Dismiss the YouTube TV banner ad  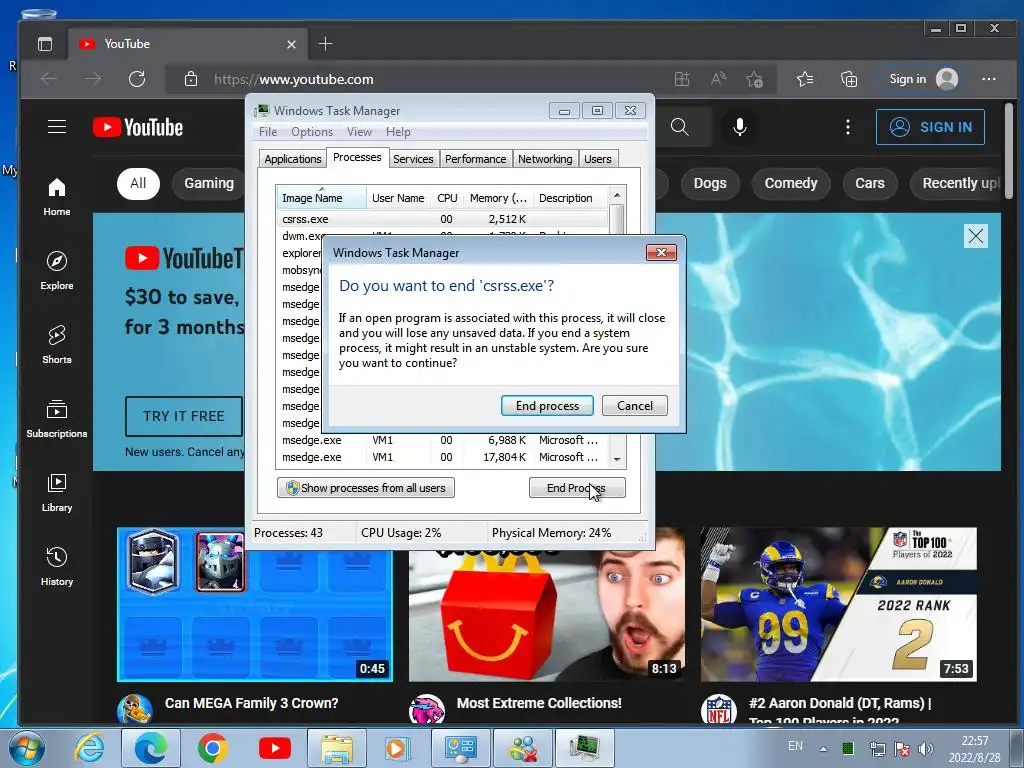click(x=976, y=236)
